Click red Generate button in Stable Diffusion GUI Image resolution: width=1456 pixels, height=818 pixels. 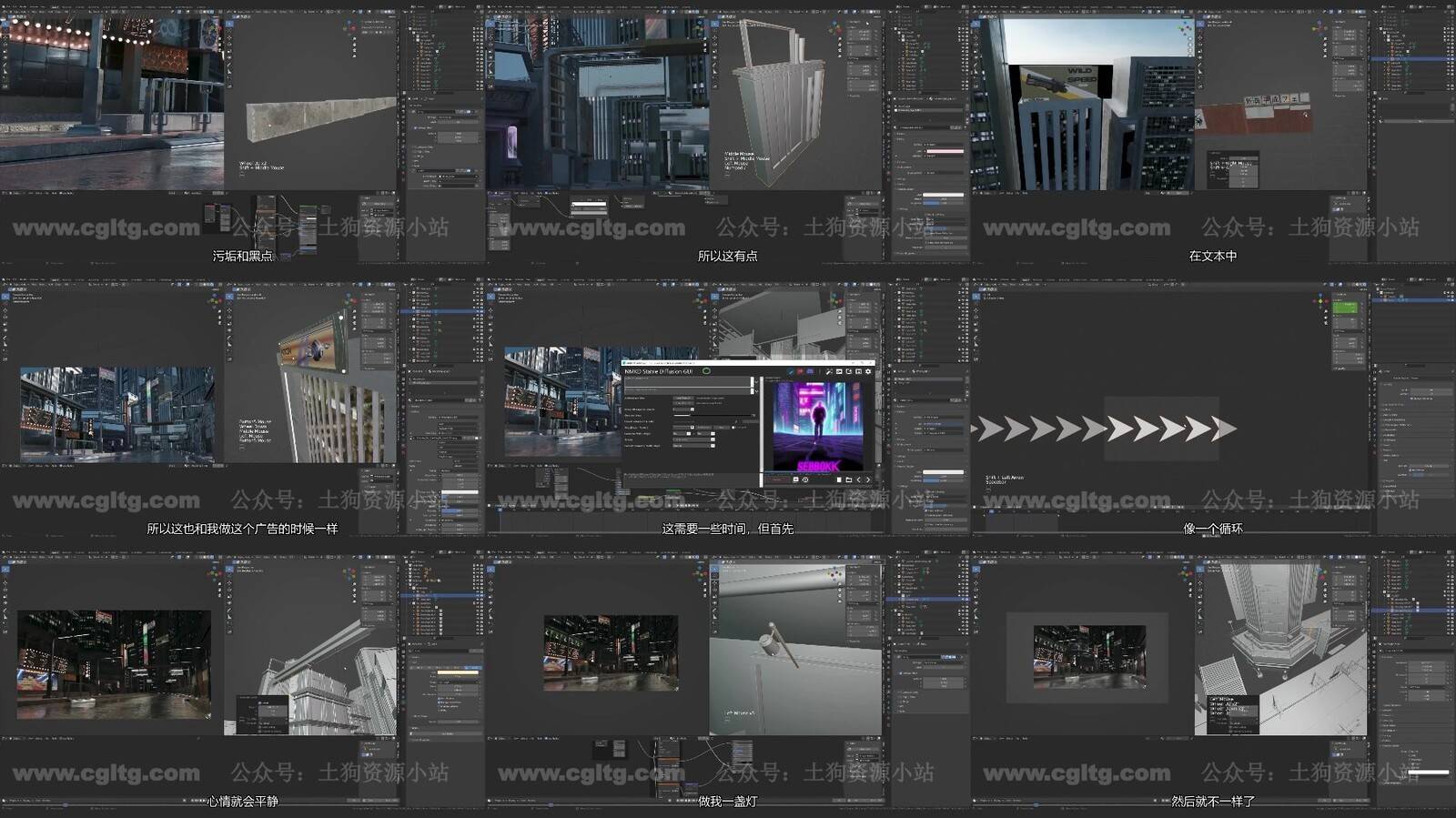point(777,480)
